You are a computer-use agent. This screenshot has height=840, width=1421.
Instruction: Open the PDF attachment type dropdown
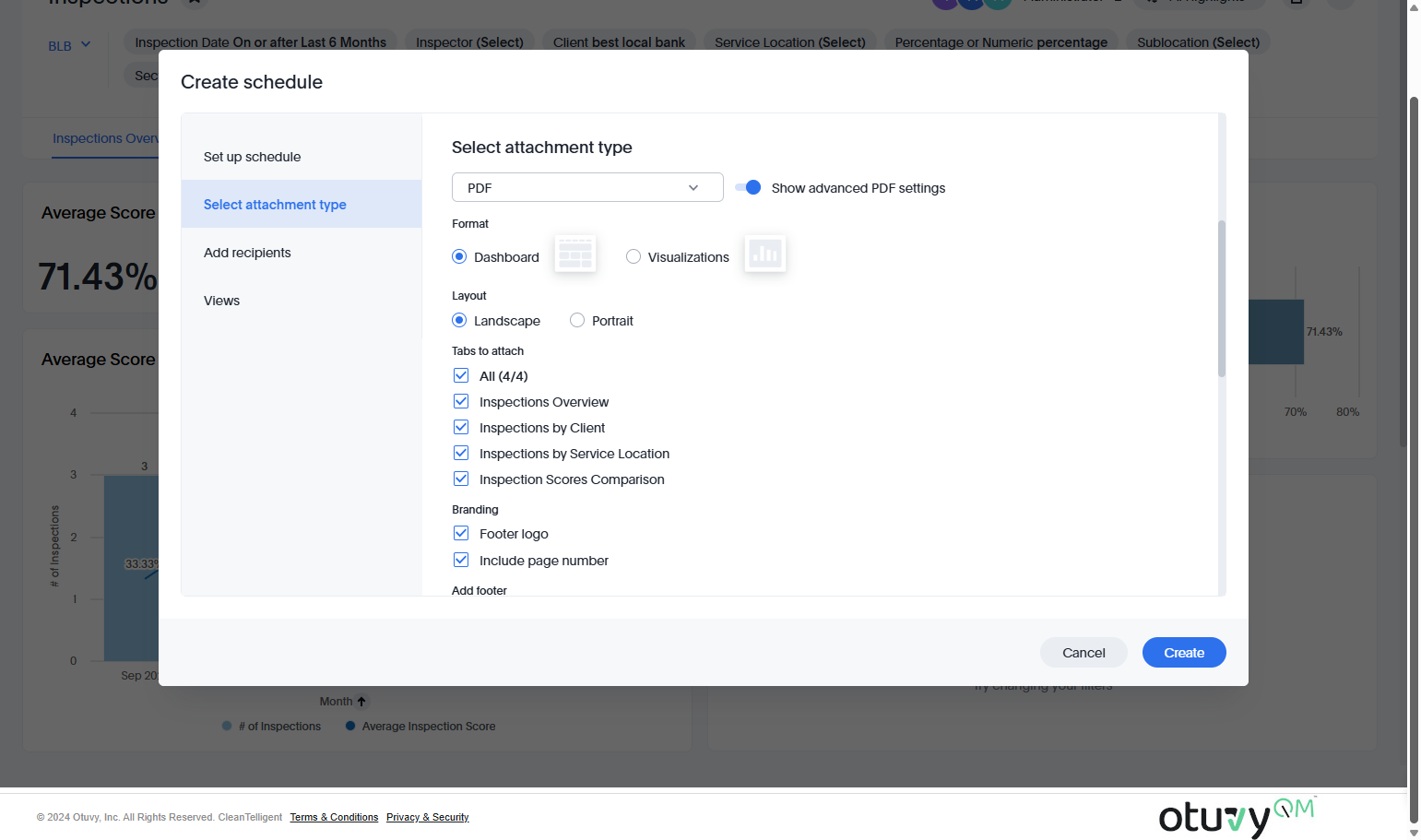587,187
